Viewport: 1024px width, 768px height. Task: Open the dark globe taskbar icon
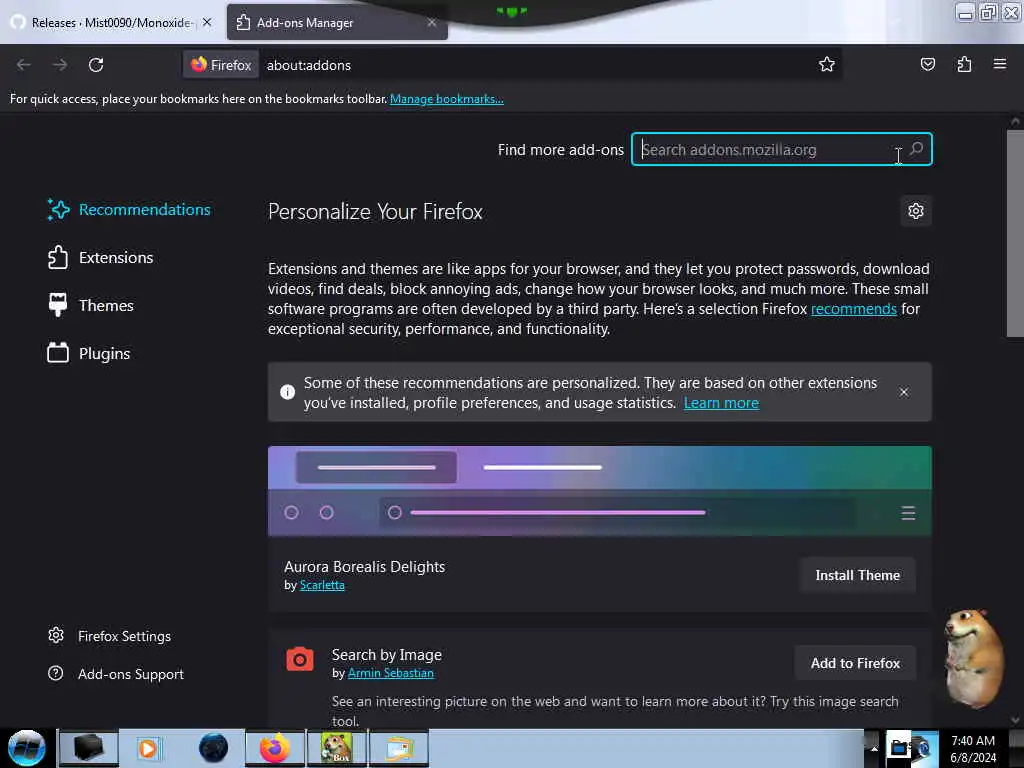pyautogui.click(x=213, y=748)
